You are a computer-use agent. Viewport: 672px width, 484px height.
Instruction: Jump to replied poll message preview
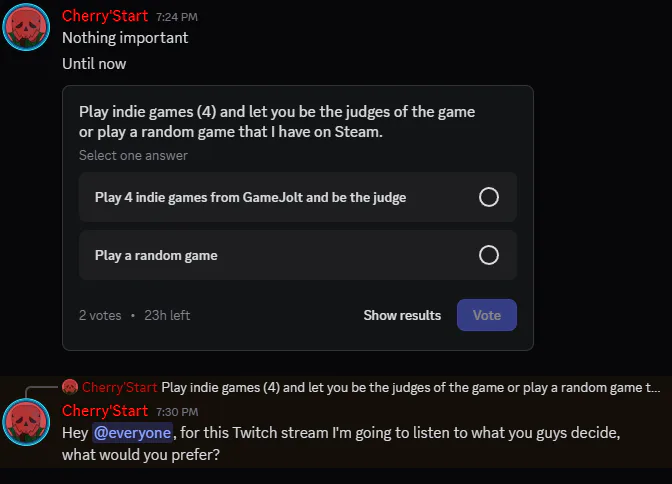(411, 388)
